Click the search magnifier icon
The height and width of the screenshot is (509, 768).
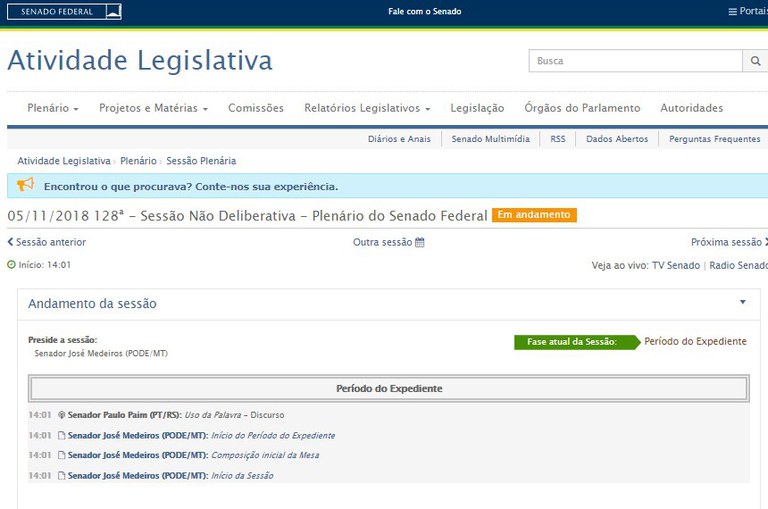pyautogui.click(x=756, y=61)
